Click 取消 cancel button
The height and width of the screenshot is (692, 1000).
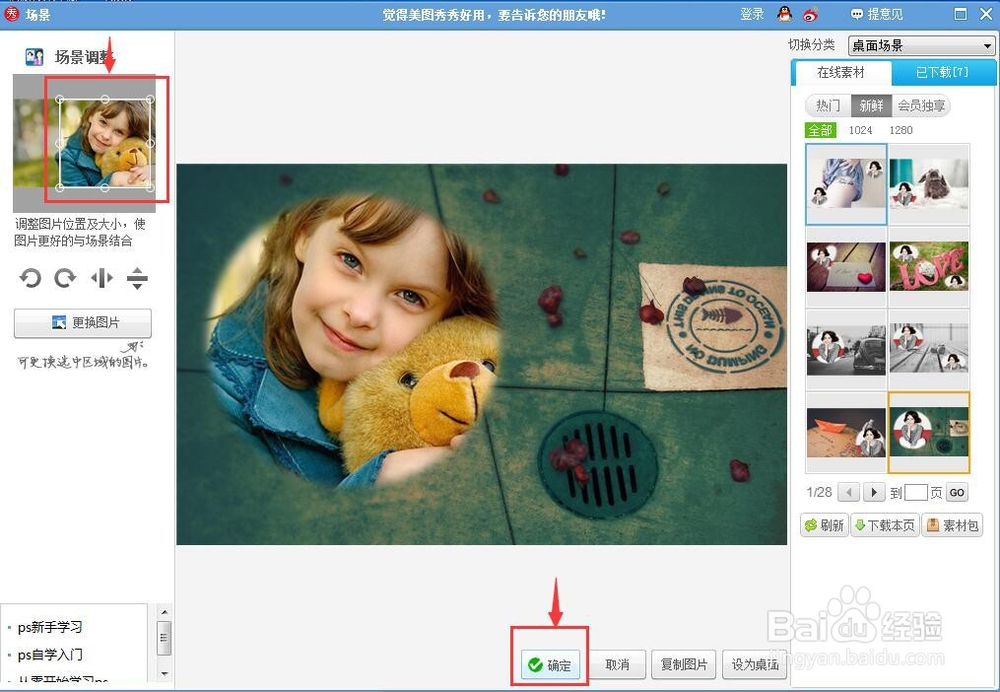617,665
